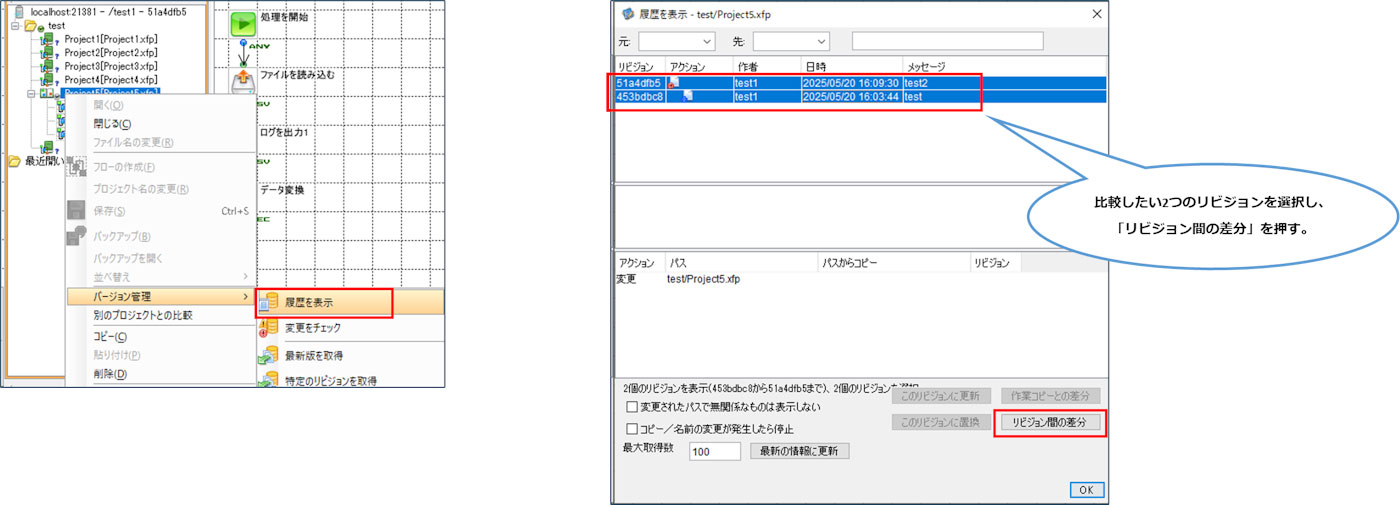Click the grayed 保存 floppy disk icon

tap(76, 211)
